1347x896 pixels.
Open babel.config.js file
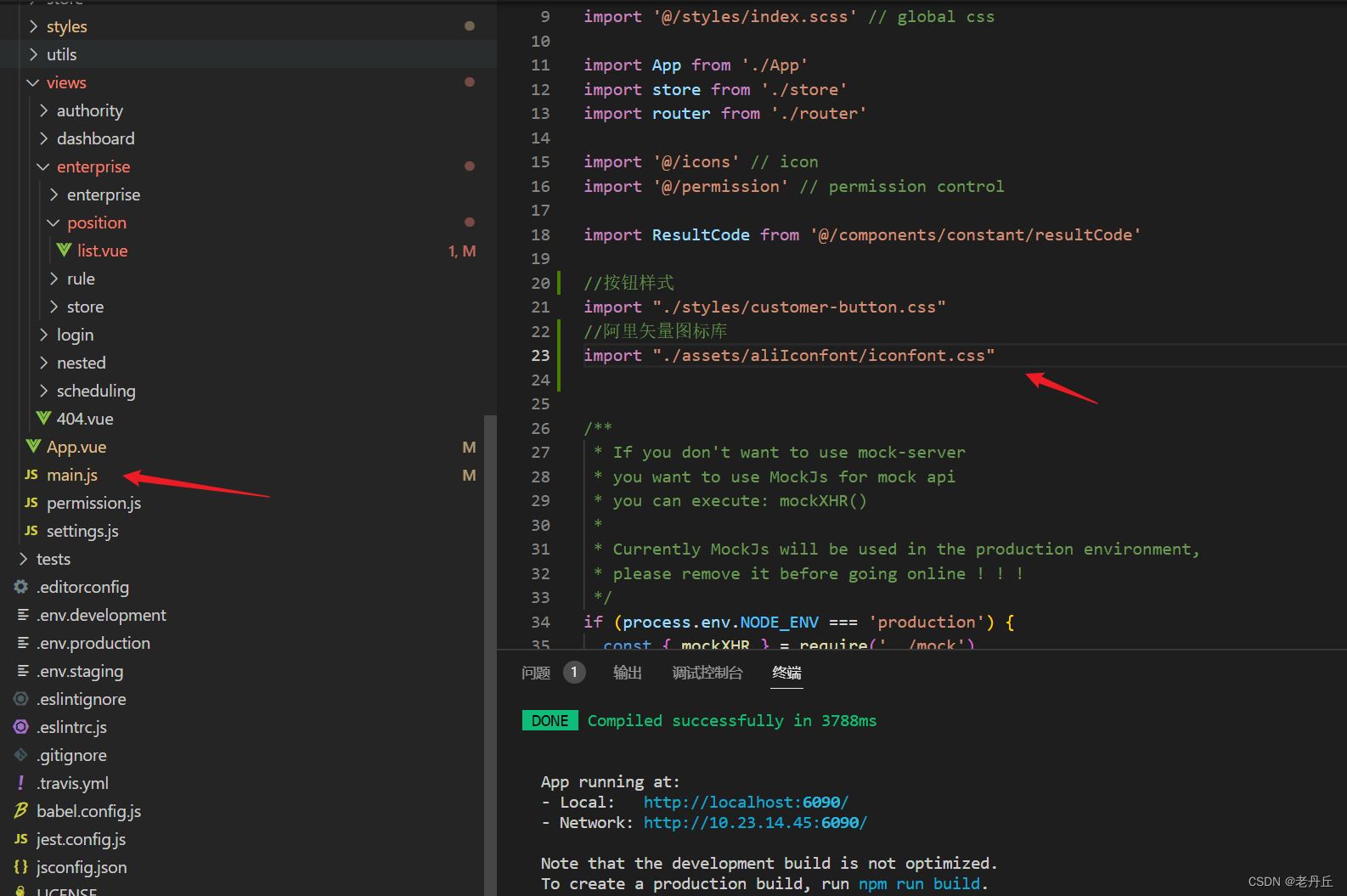(88, 811)
